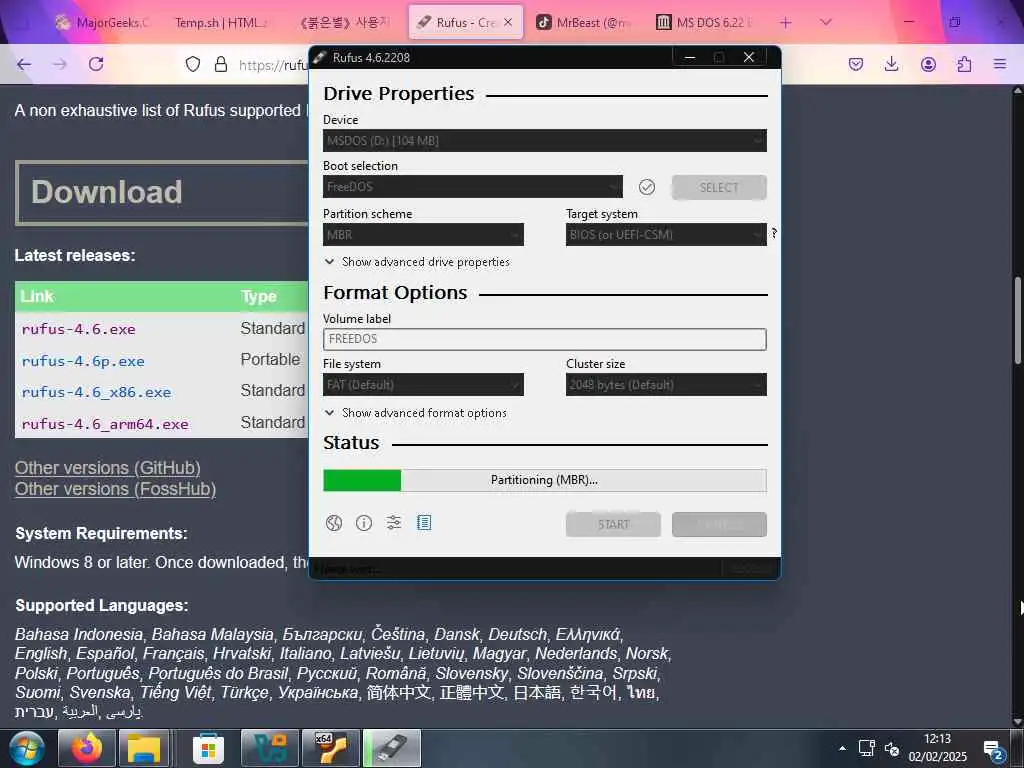The width and height of the screenshot is (1024, 768).
Task: Show Rufus application information icon
Action: coord(364,522)
